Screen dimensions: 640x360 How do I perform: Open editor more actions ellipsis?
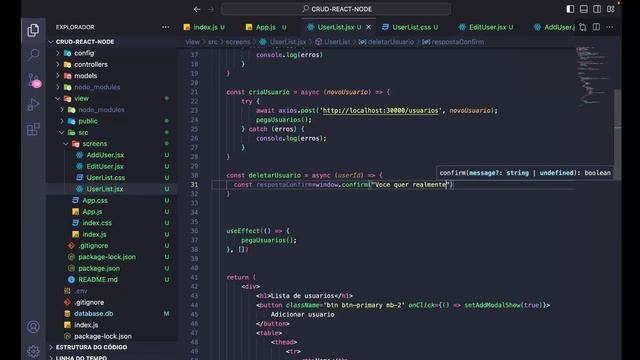pos(610,27)
